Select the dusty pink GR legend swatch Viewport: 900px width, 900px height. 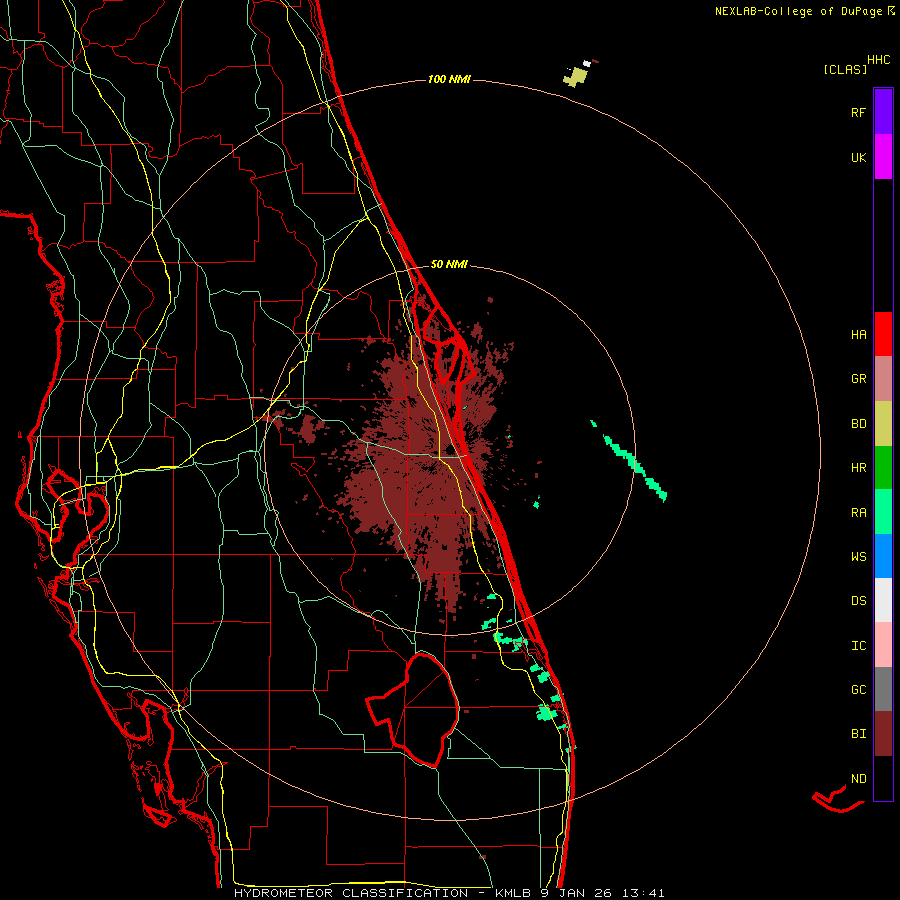[x=883, y=378]
